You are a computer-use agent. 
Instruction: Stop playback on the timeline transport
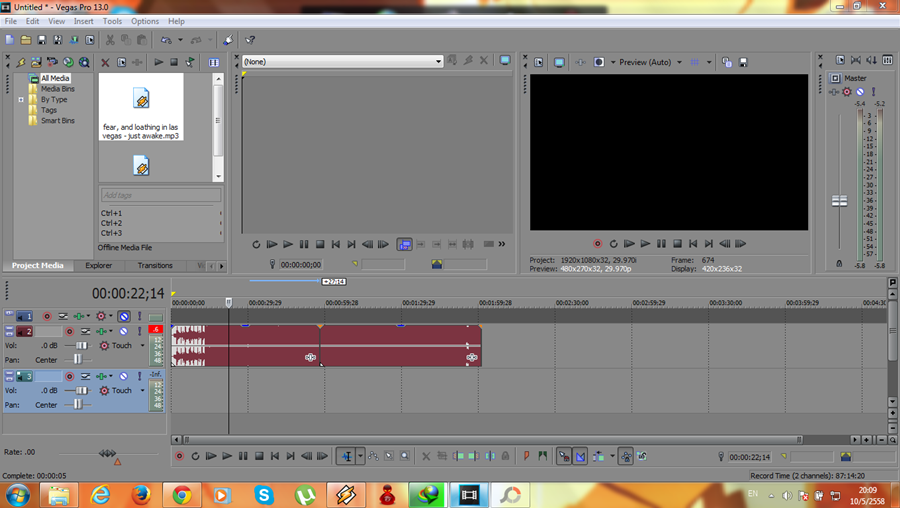pyautogui.click(x=259, y=456)
